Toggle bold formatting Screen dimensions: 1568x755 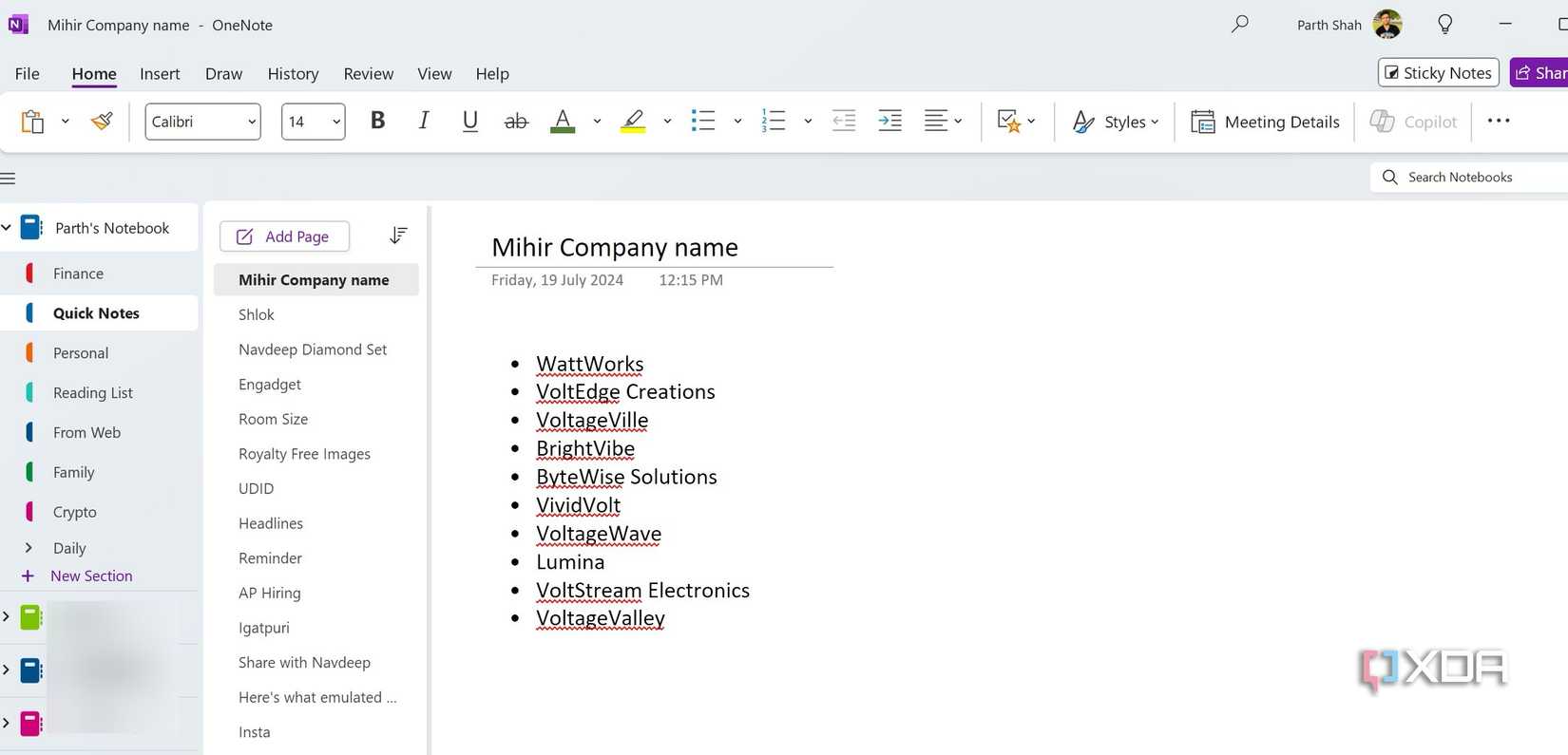click(x=377, y=122)
